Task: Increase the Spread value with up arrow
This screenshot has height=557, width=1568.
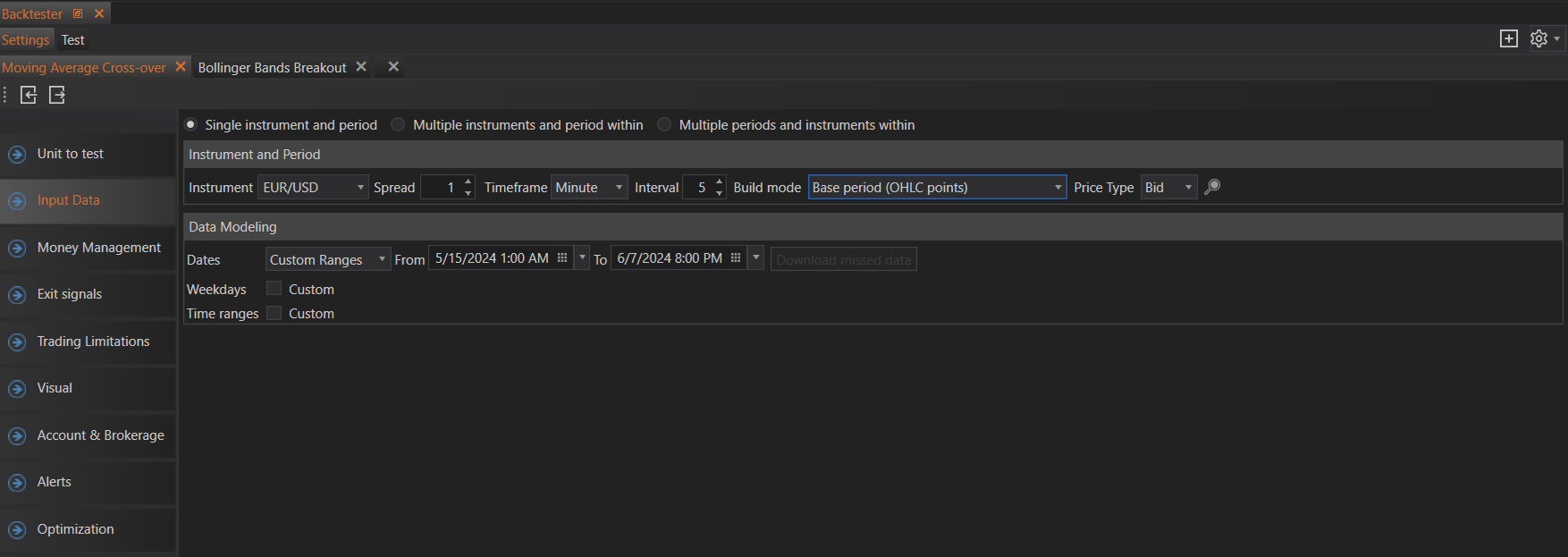Action: coord(468,181)
